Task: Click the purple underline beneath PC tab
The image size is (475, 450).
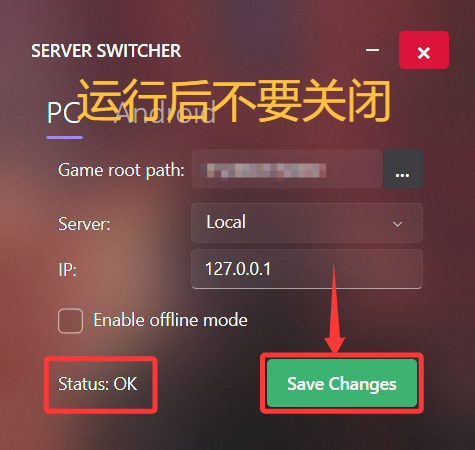Action: [x=64, y=137]
